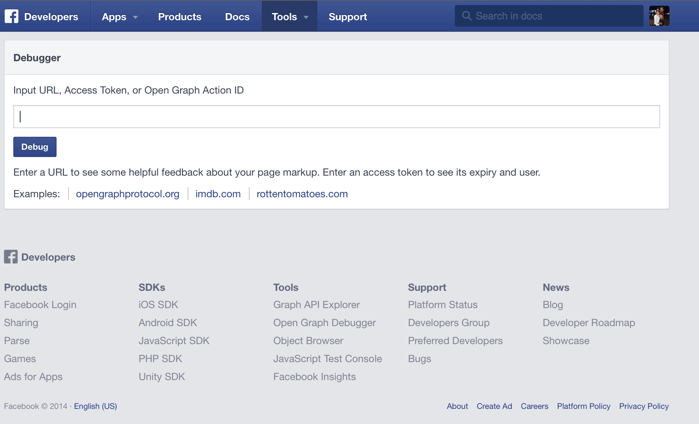Open Platform Policy footer link
Image resolution: width=699 pixels, height=424 pixels.
coord(584,406)
